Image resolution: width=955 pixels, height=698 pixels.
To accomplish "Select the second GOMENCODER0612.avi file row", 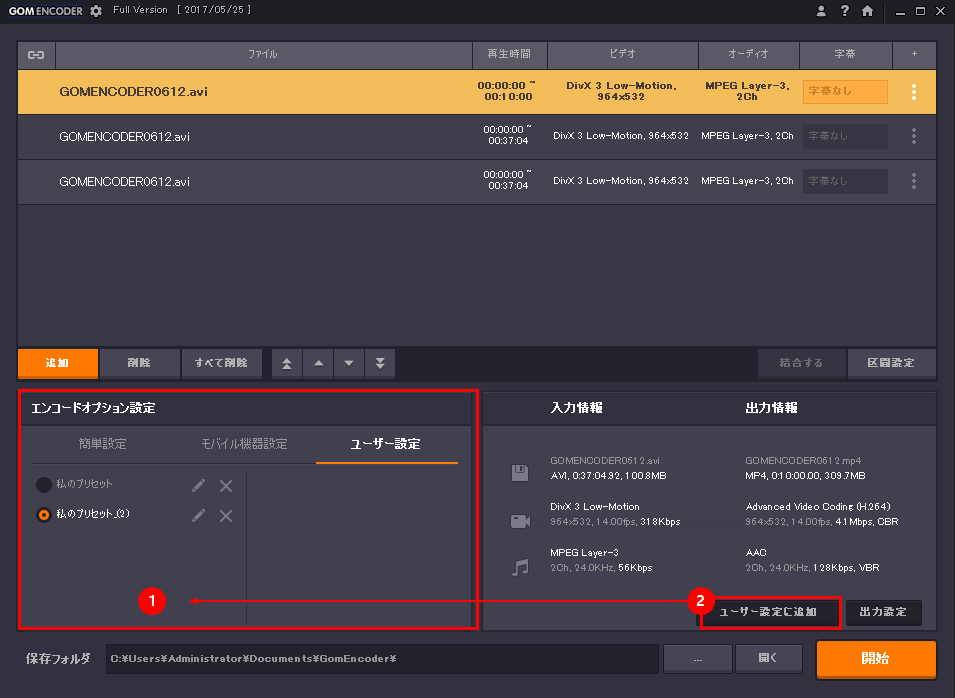I will 477,137.
